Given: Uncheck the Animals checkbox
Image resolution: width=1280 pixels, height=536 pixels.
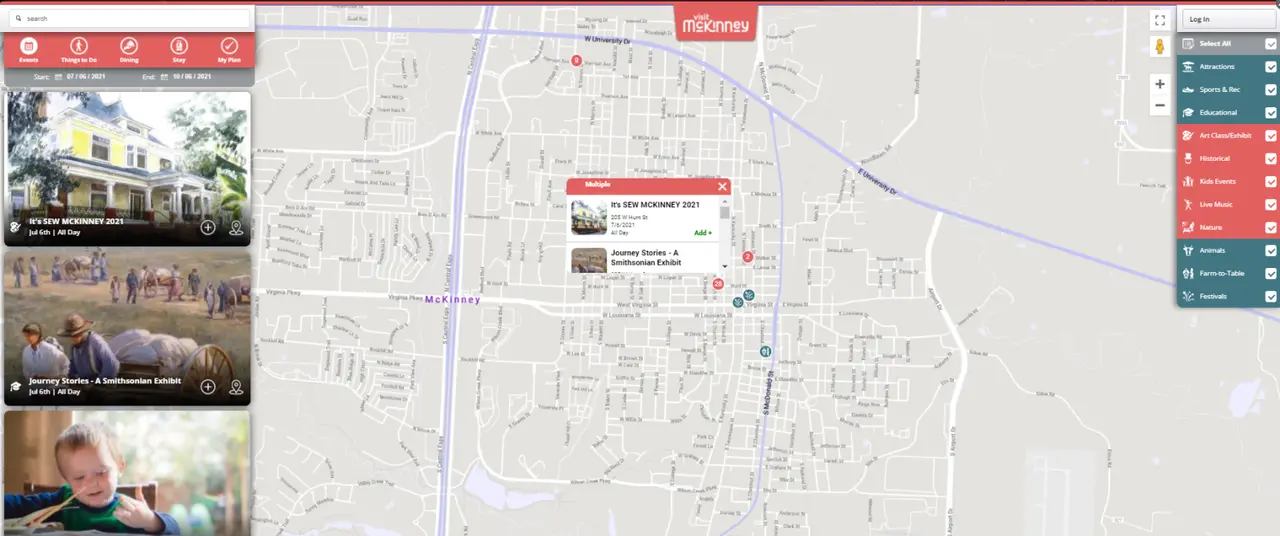Looking at the screenshot, I should click(x=1271, y=250).
